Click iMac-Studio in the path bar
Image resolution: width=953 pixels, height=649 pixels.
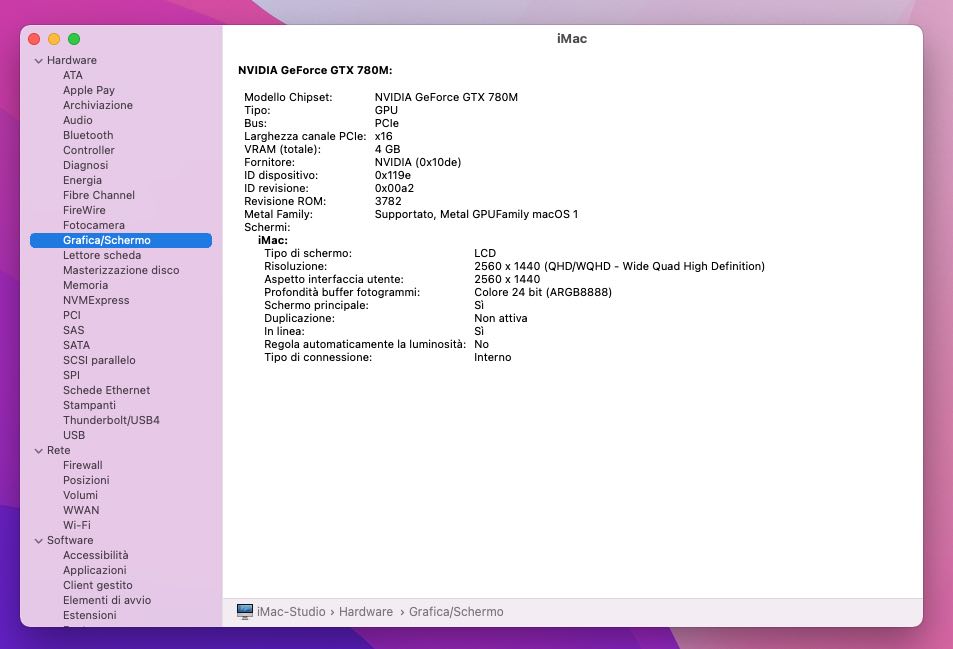[291, 612]
